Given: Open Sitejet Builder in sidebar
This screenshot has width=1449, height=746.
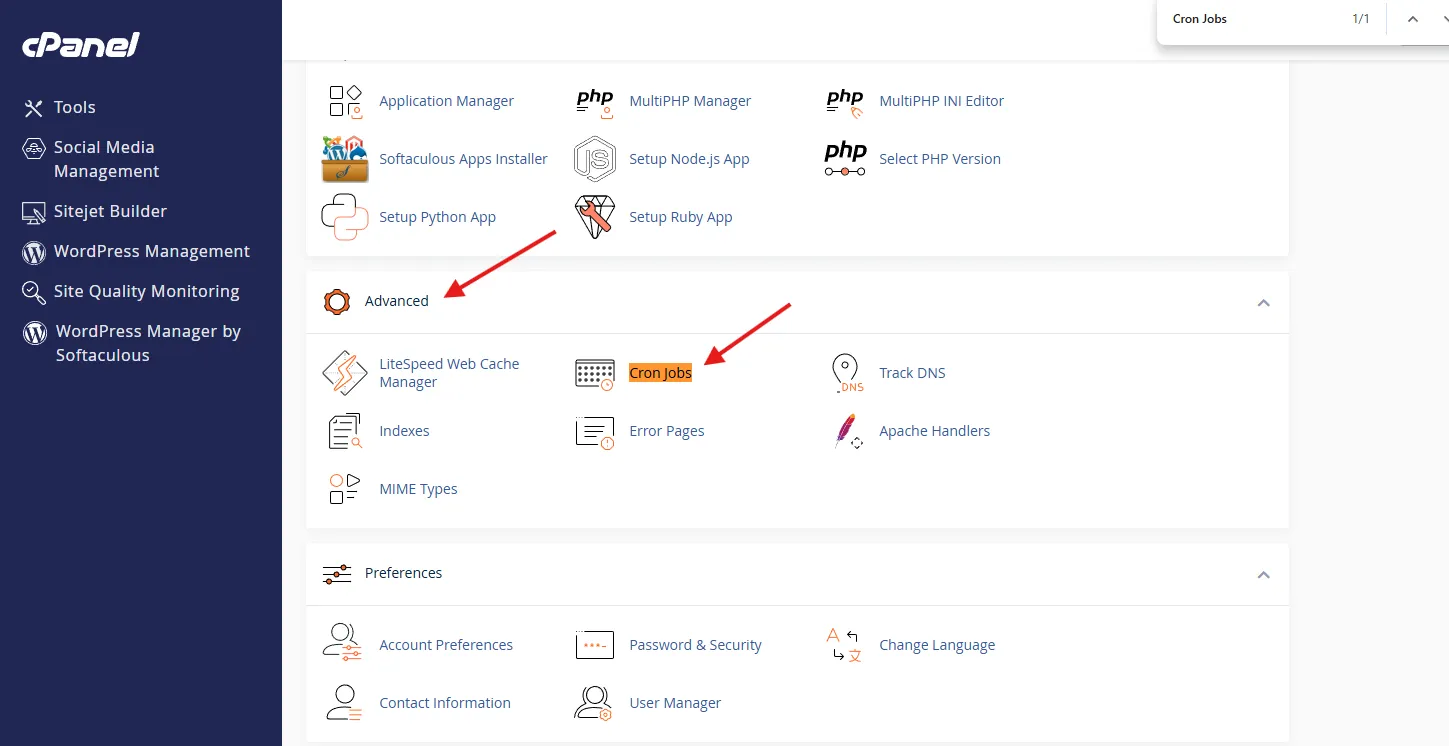Looking at the screenshot, I should point(110,211).
